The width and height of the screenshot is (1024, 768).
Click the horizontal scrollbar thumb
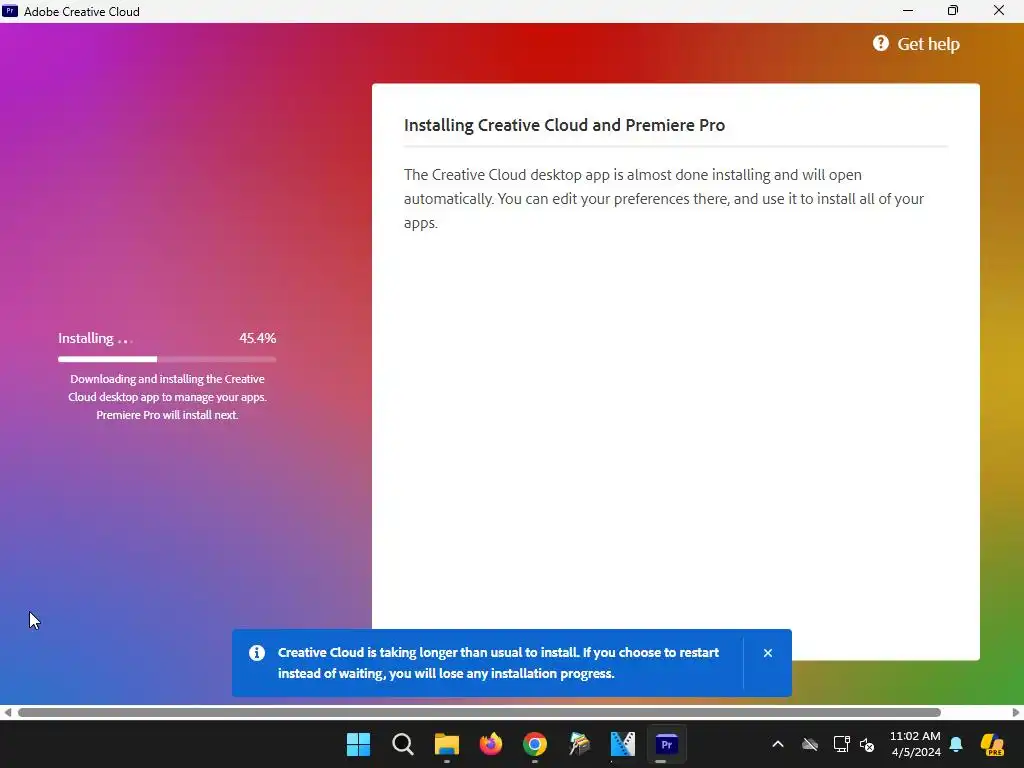[479, 712]
